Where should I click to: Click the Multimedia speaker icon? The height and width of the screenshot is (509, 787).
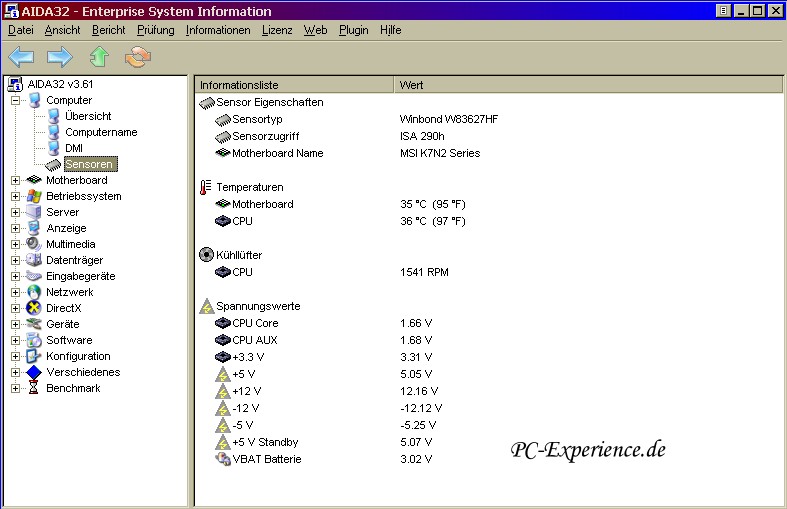tap(34, 244)
